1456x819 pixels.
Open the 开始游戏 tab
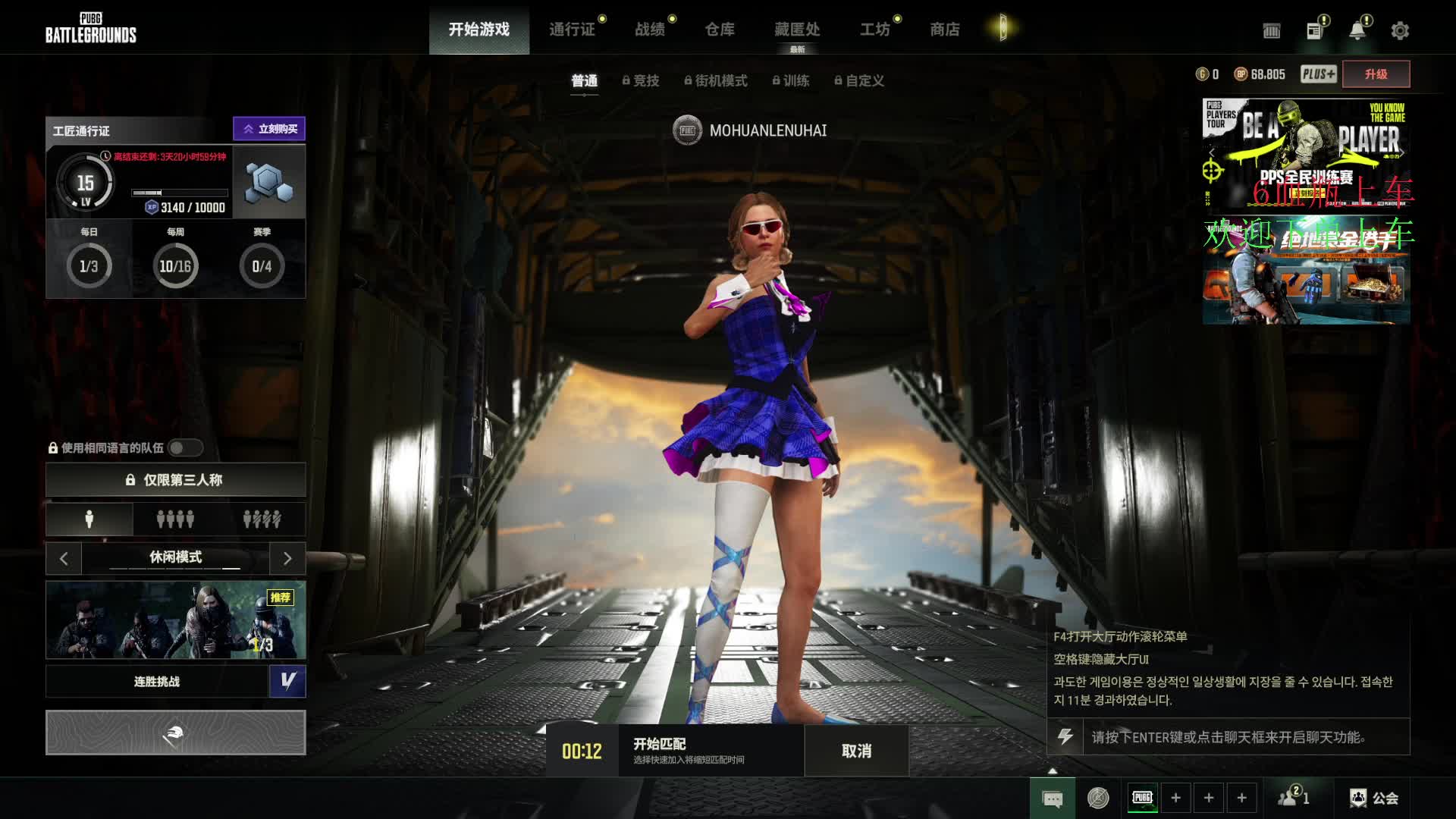click(x=479, y=29)
